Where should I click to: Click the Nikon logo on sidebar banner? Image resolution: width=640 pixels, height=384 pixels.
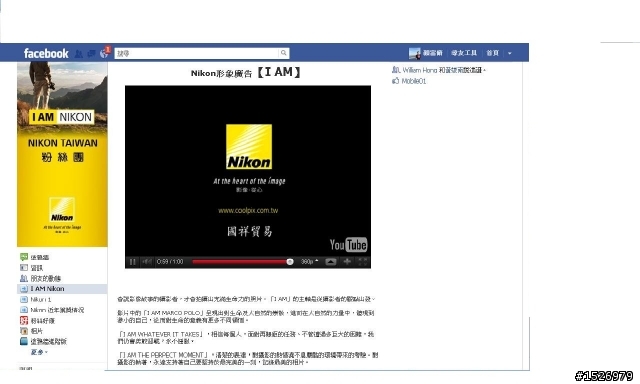pyautogui.click(x=62, y=210)
